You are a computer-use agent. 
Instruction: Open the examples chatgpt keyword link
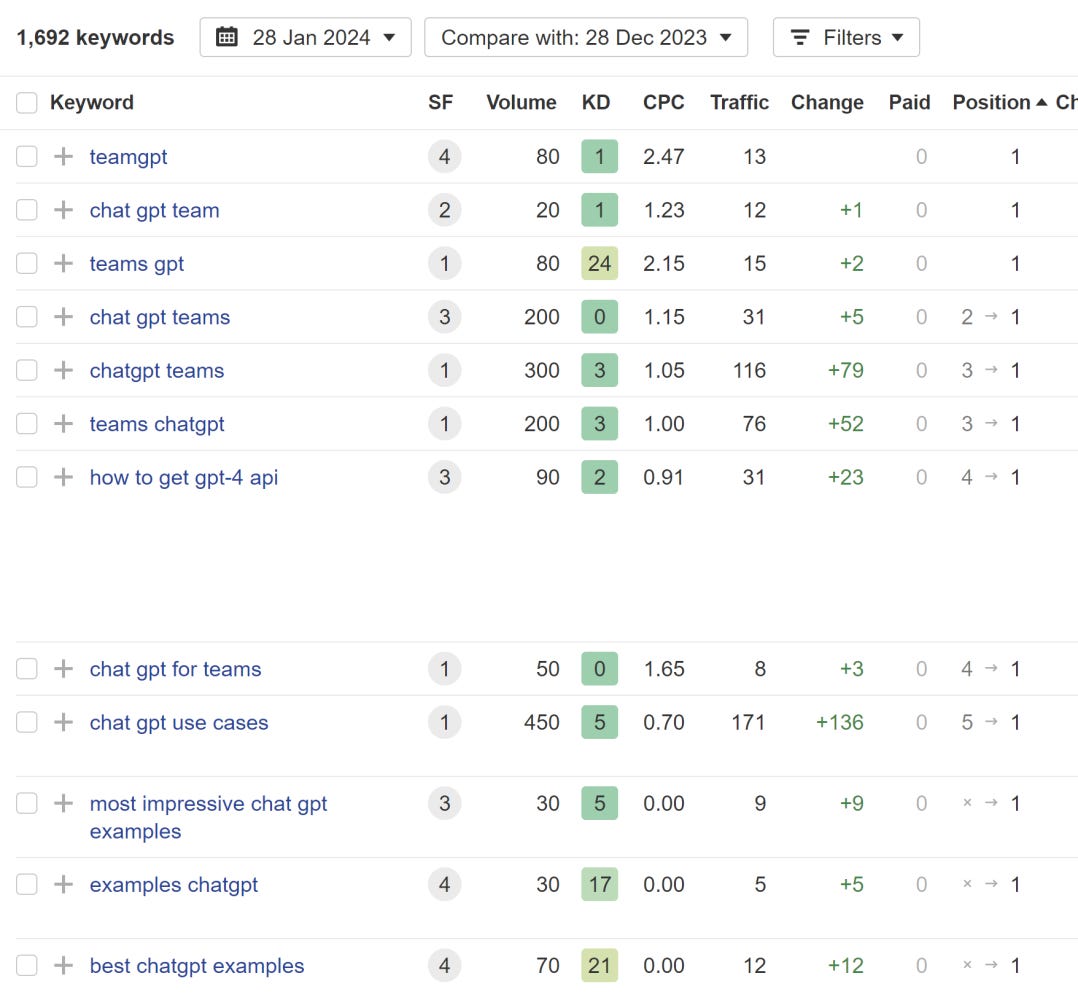174,885
